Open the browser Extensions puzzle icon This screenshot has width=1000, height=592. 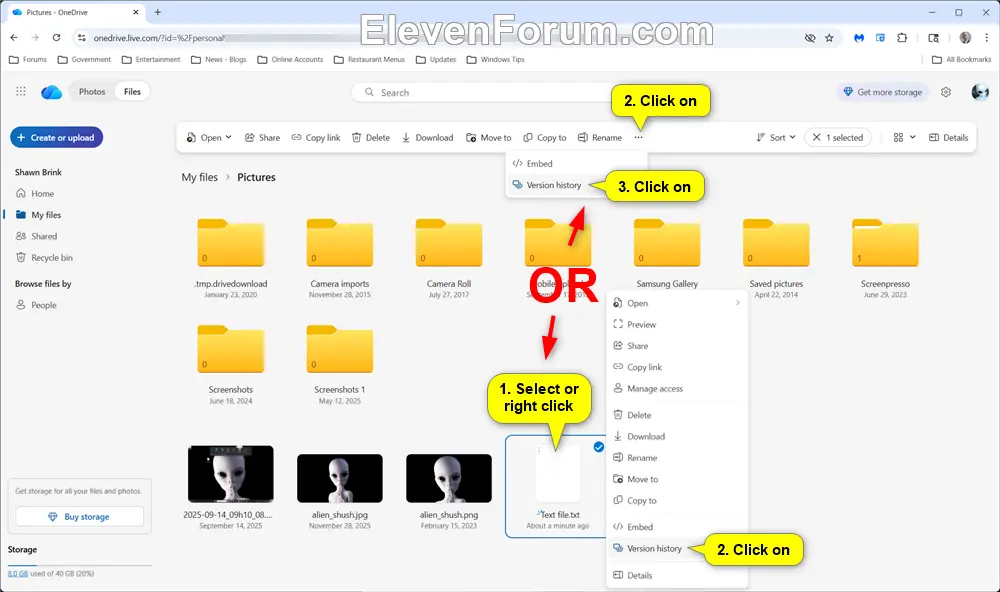(x=902, y=38)
